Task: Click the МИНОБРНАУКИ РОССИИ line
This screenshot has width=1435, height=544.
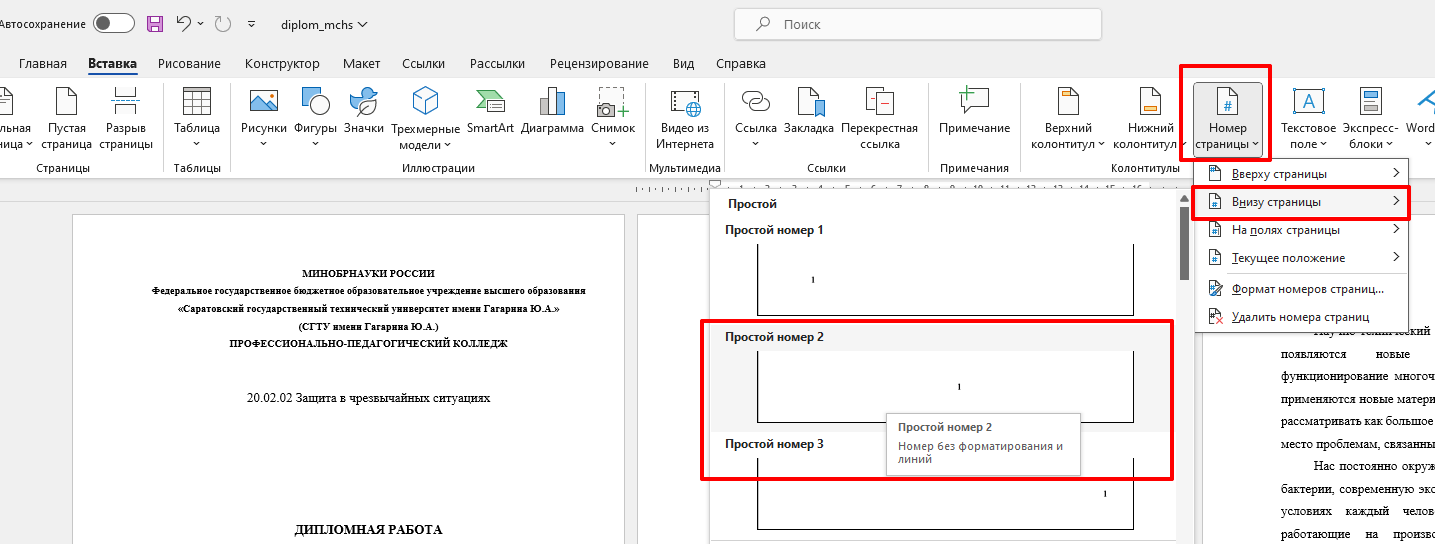Action: [368, 273]
